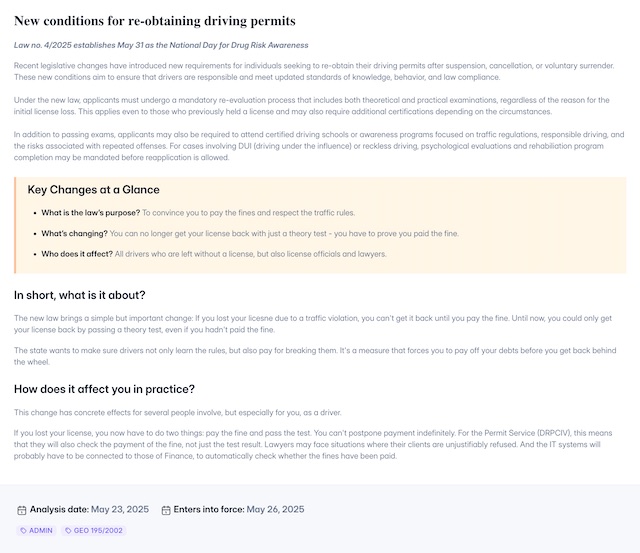Viewport: 640px width, 553px height.
Task: Click the calendar icon beside Enters into force
Action: (165, 510)
